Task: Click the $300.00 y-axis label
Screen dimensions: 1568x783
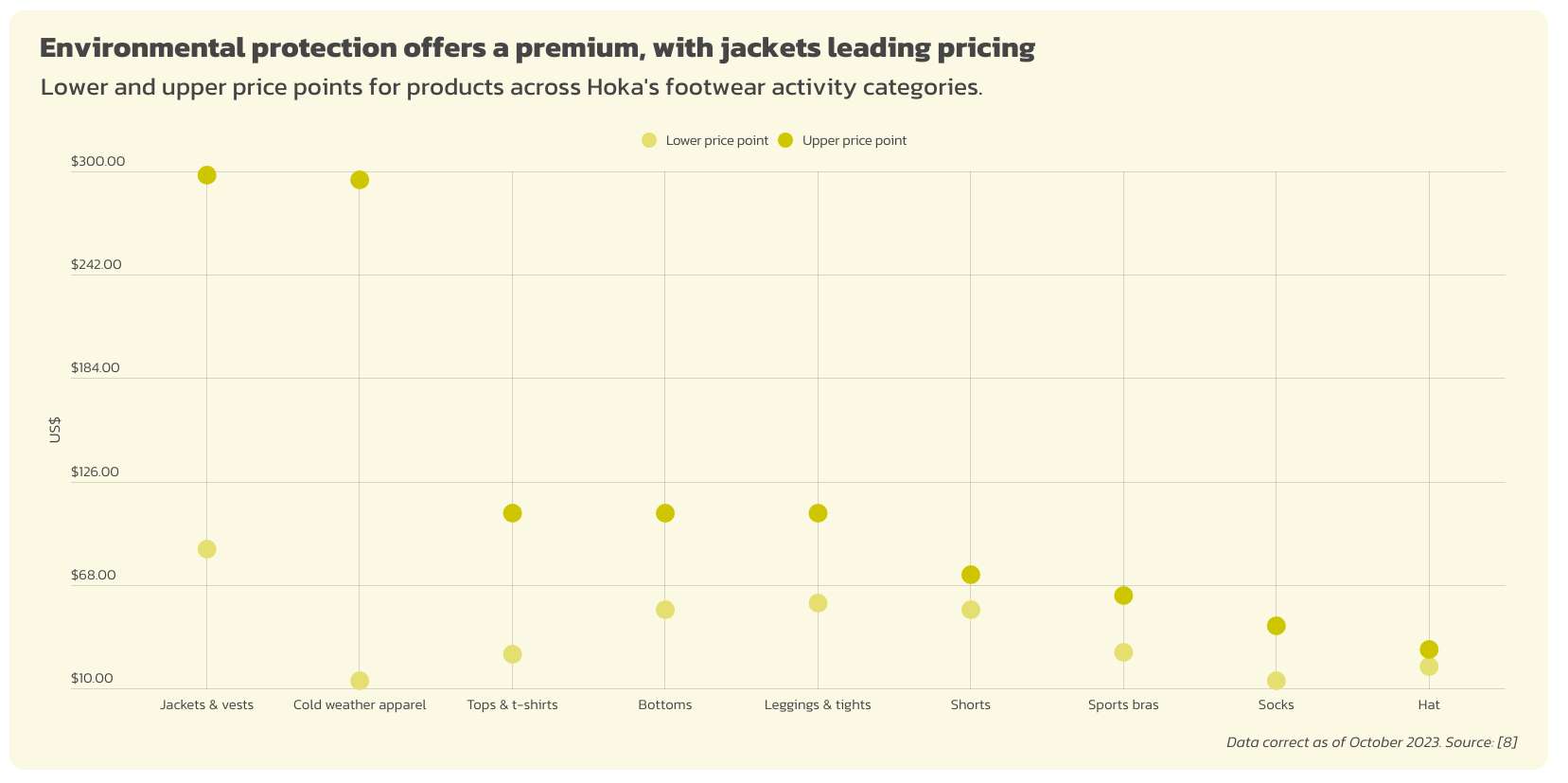Action: pyautogui.click(x=97, y=162)
